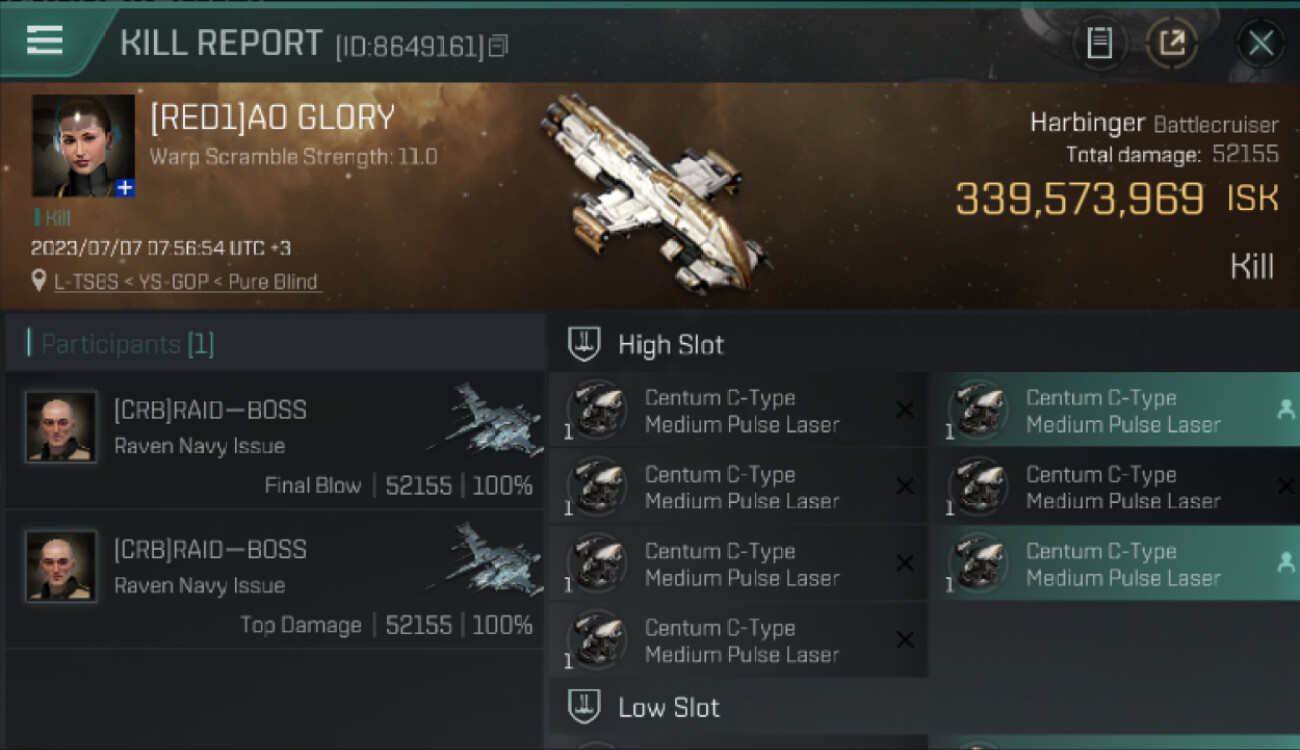Click the AO GLORY pilot name

pyautogui.click(x=272, y=118)
